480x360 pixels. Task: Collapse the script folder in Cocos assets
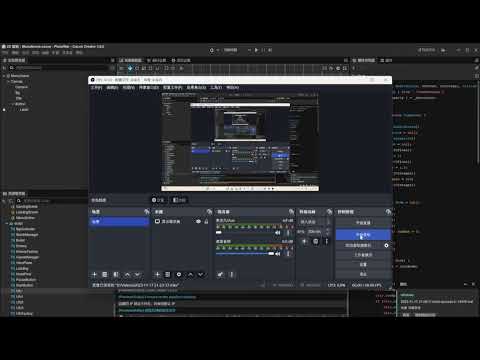click(7, 224)
